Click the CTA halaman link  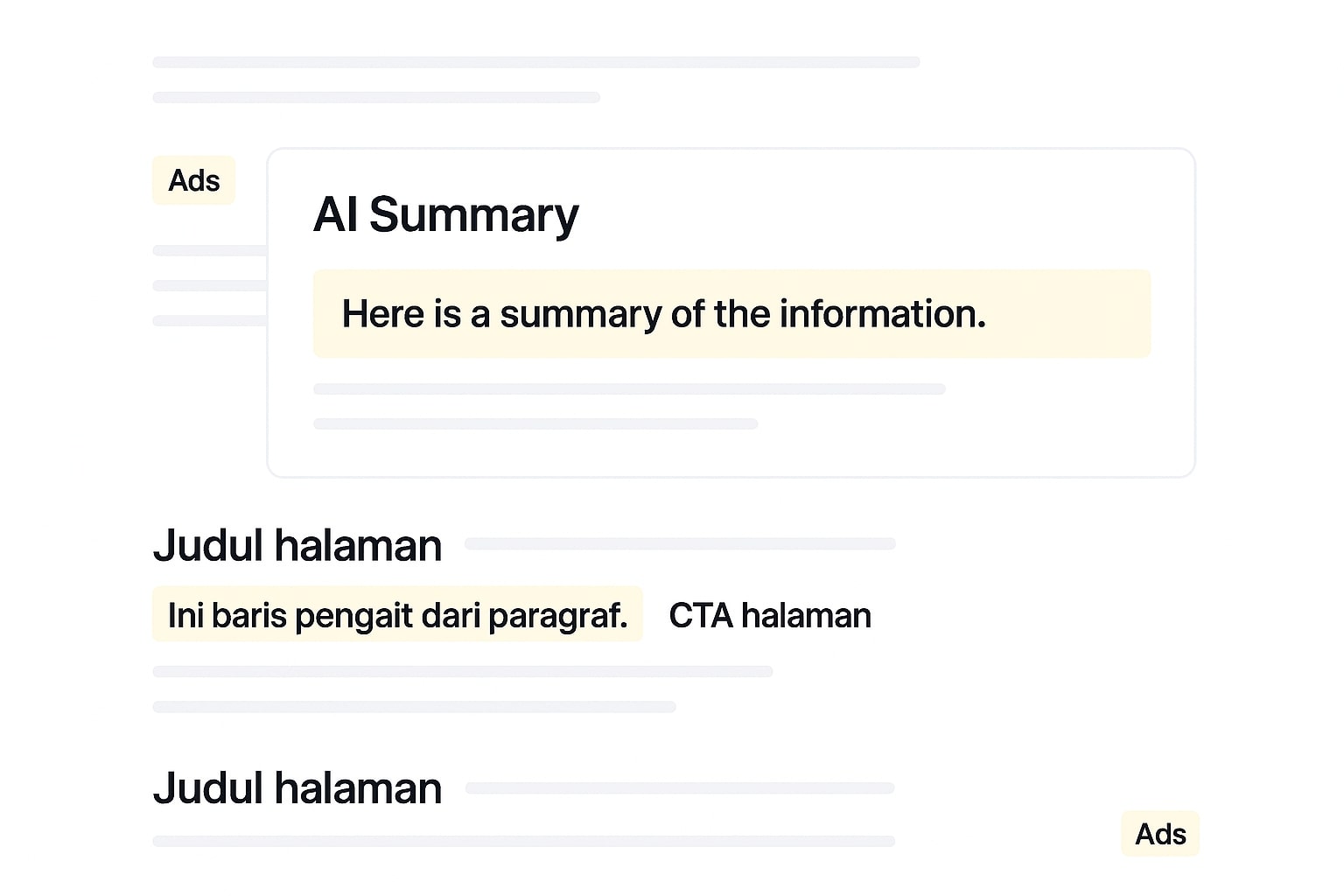coord(769,615)
